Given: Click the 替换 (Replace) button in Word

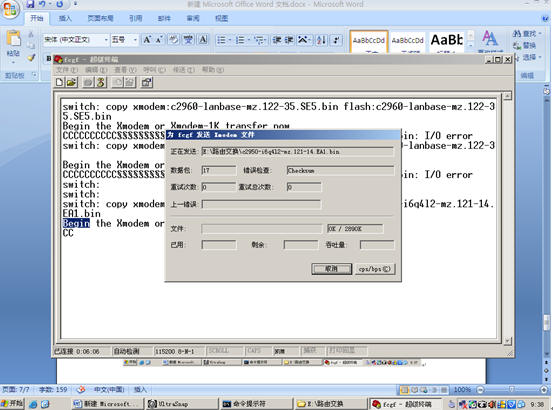Looking at the screenshot, I should point(525,45).
